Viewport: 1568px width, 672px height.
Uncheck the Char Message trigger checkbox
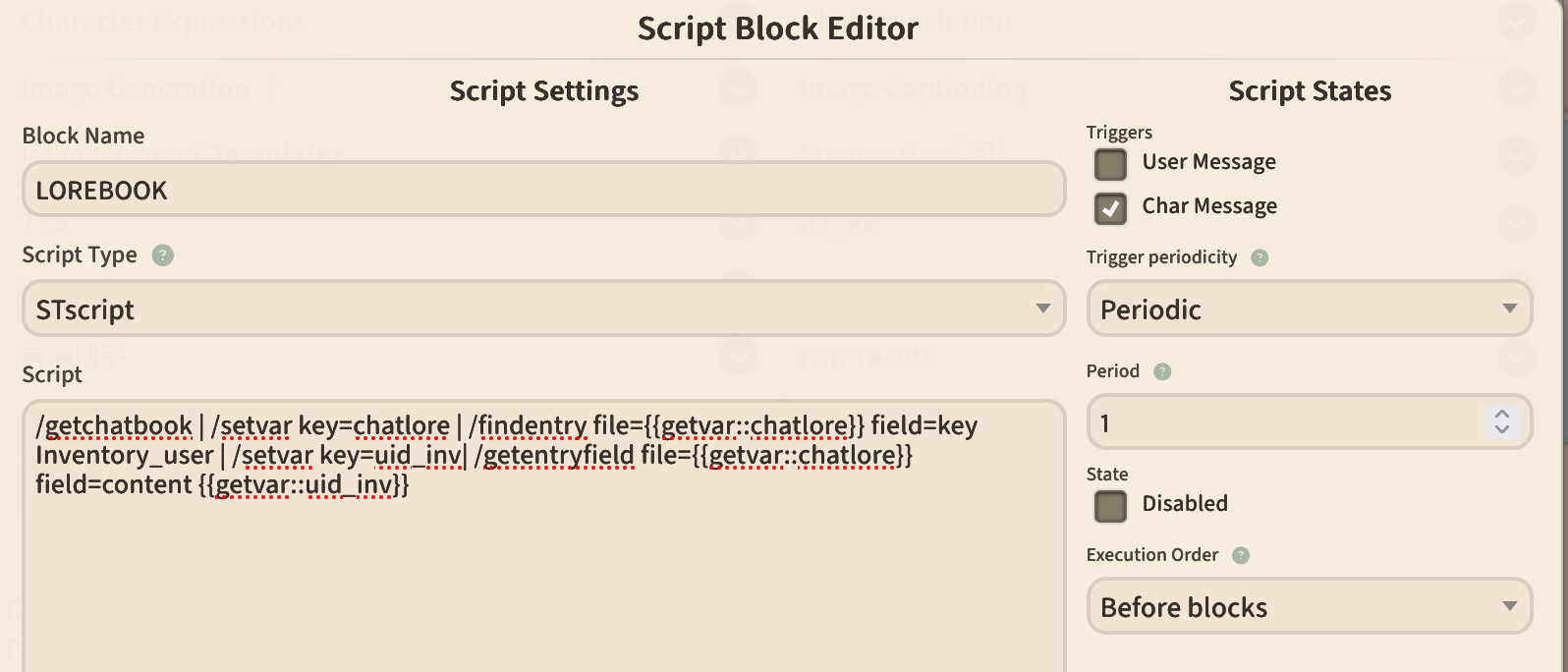pos(1110,208)
